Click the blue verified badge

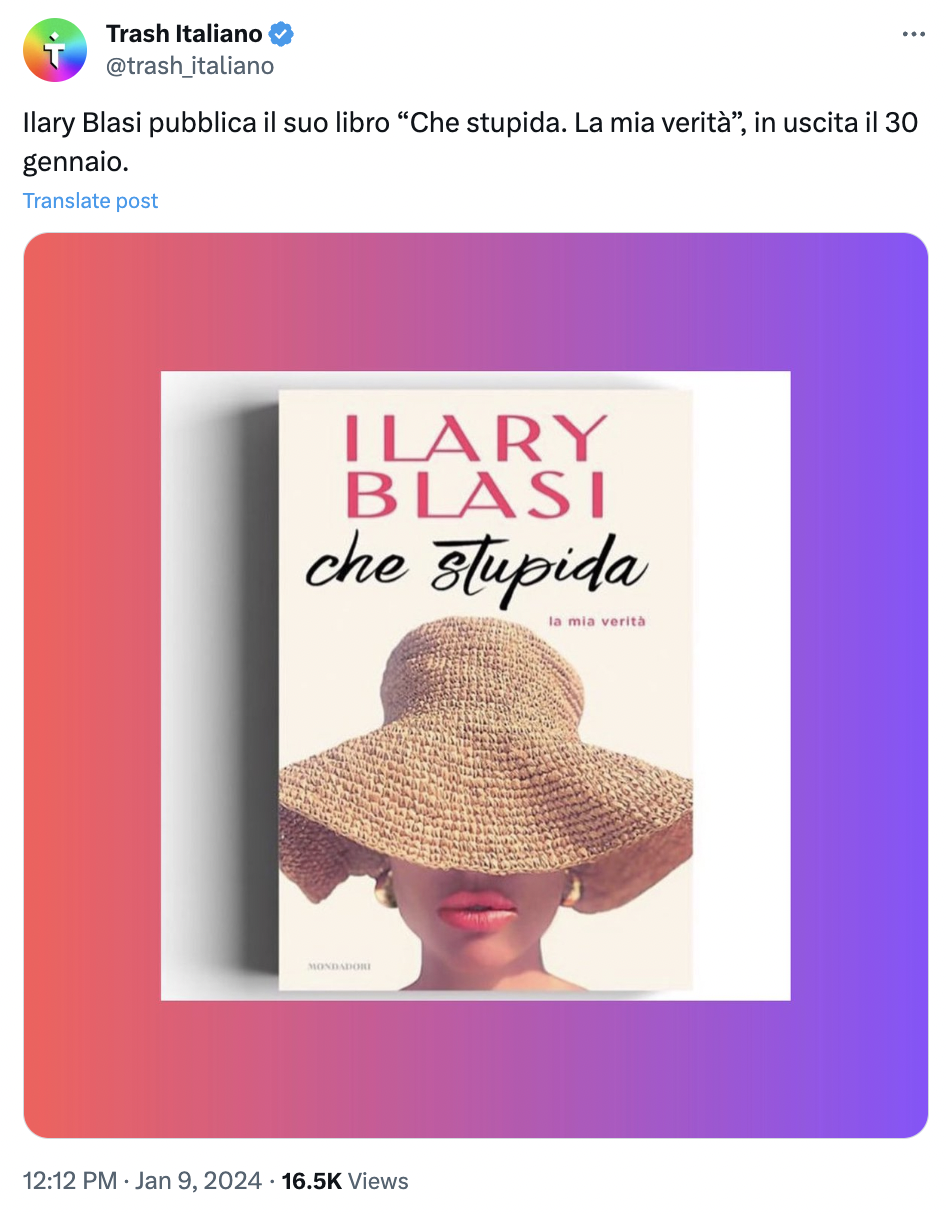click(282, 34)
